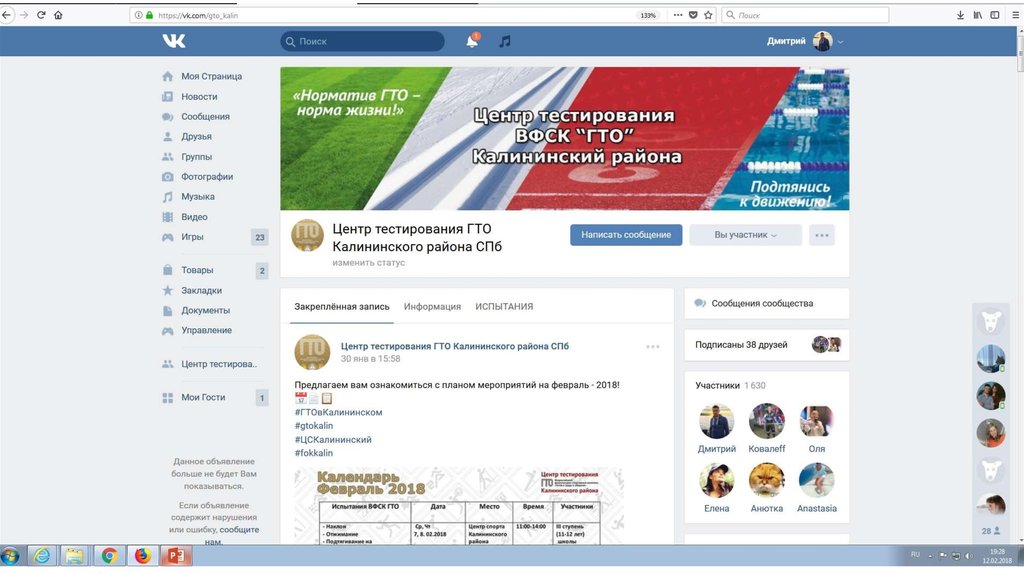
Task: Open the group three-dot actions button
Action: coord(822,235)
